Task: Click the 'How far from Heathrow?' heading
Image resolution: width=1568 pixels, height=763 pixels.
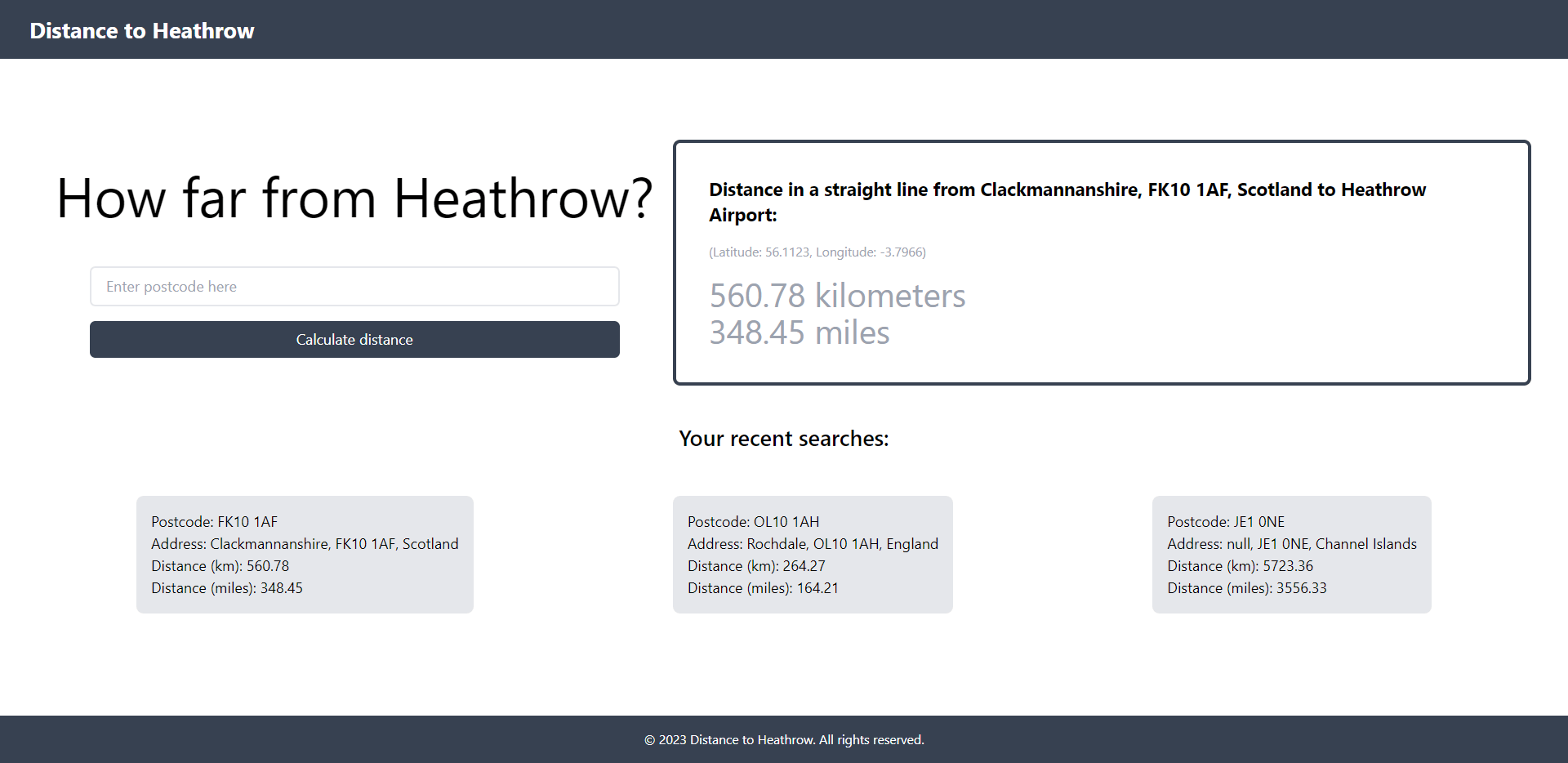Action: coord(354,199)
